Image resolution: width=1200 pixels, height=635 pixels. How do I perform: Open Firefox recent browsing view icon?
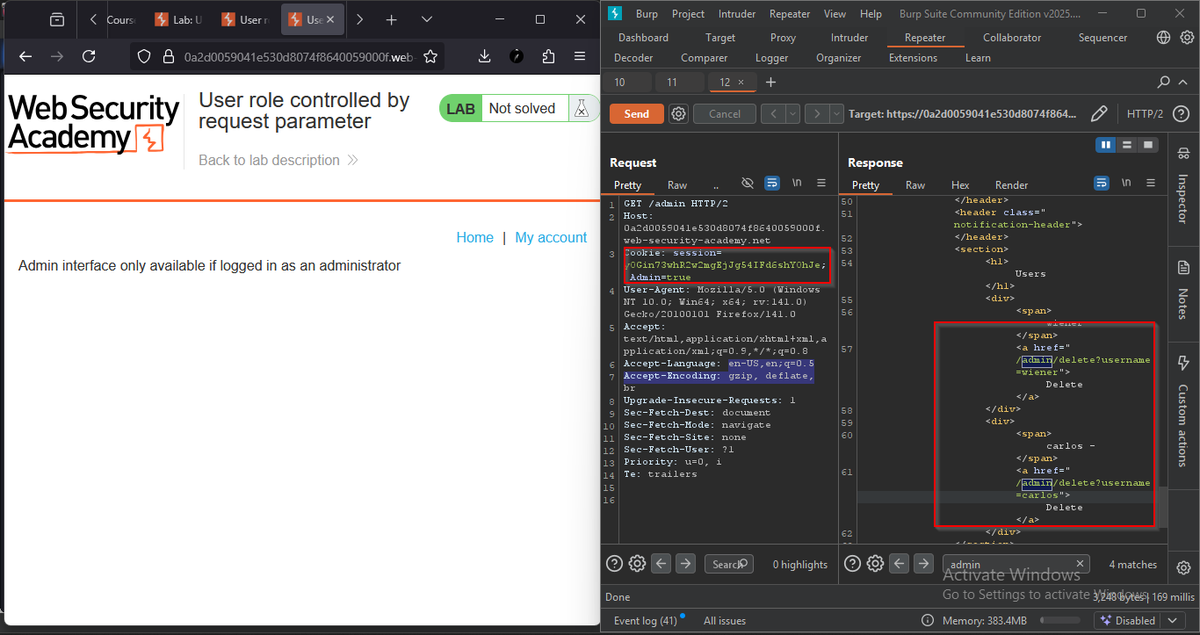coord(57,19)
